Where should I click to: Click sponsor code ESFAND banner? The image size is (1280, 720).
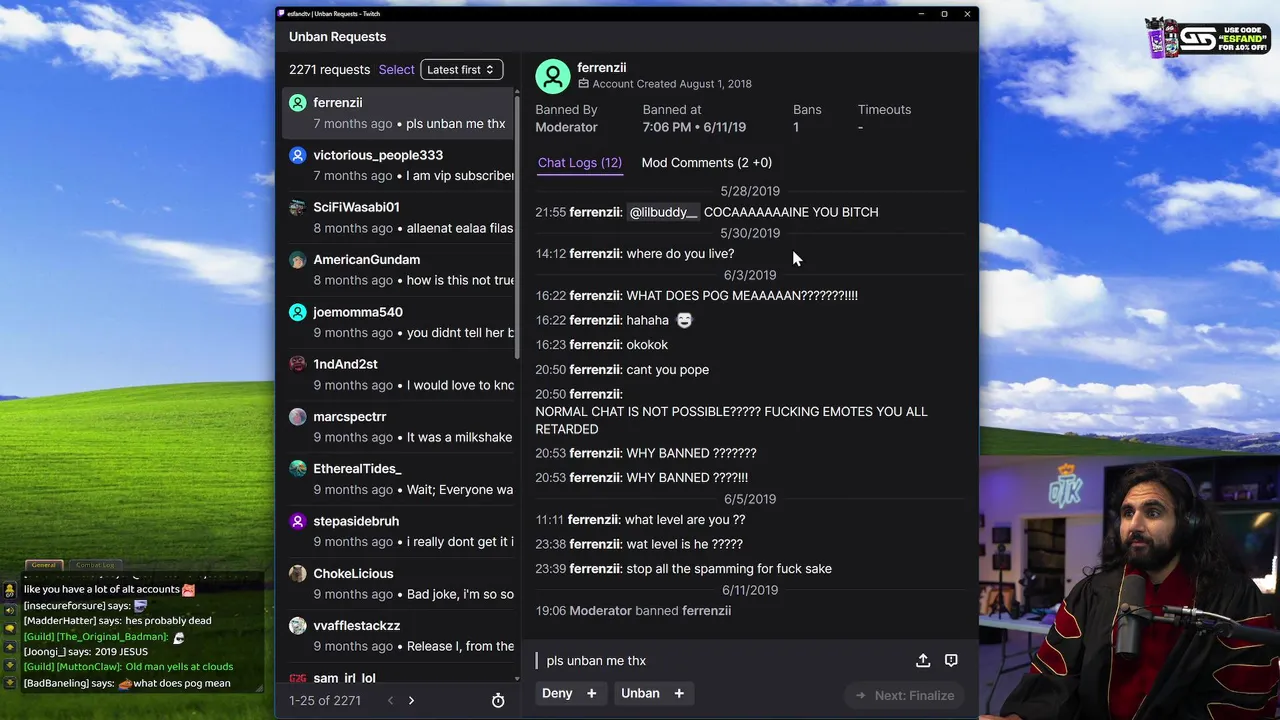1207,38
